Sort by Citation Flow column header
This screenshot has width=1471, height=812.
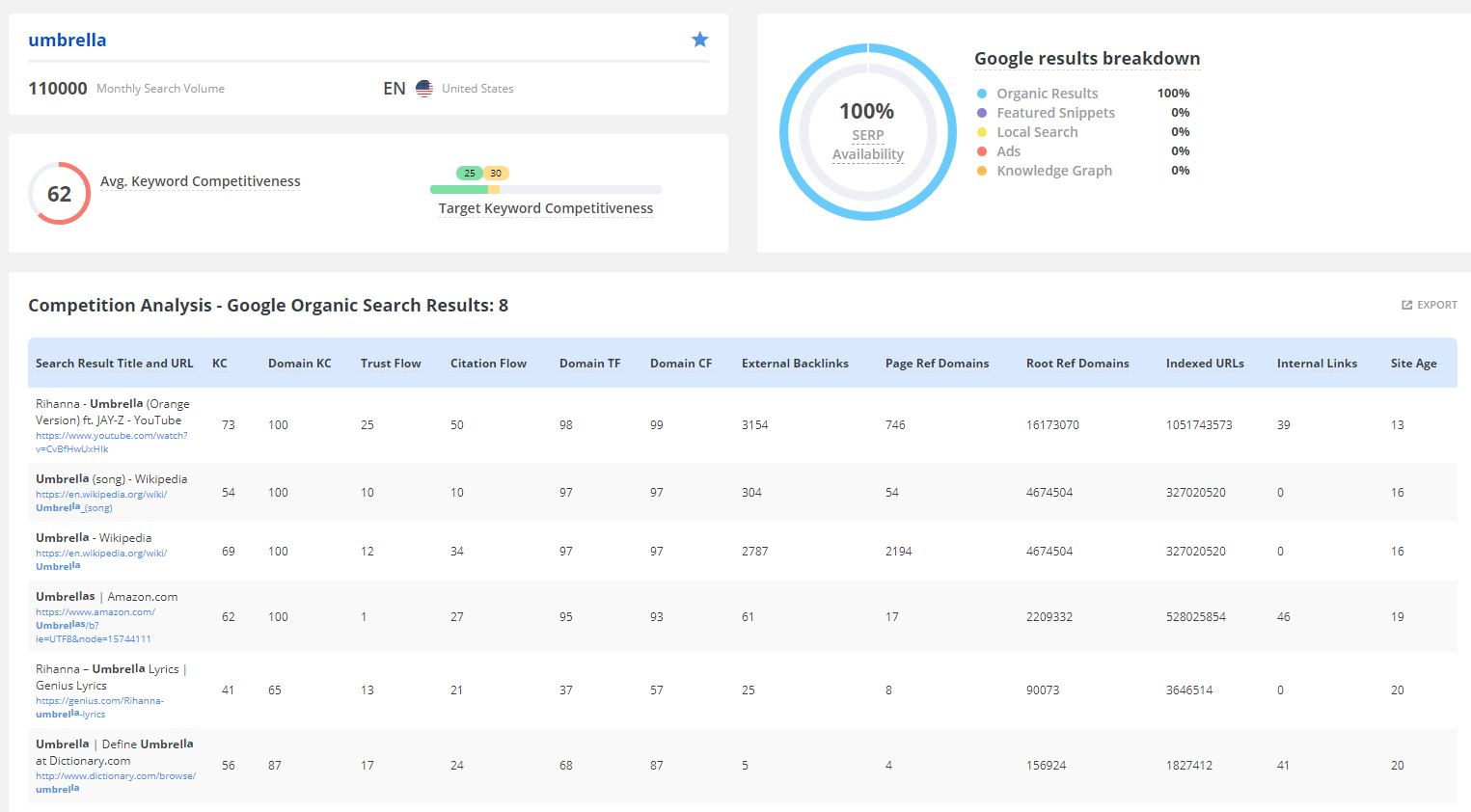coord(488,364)
